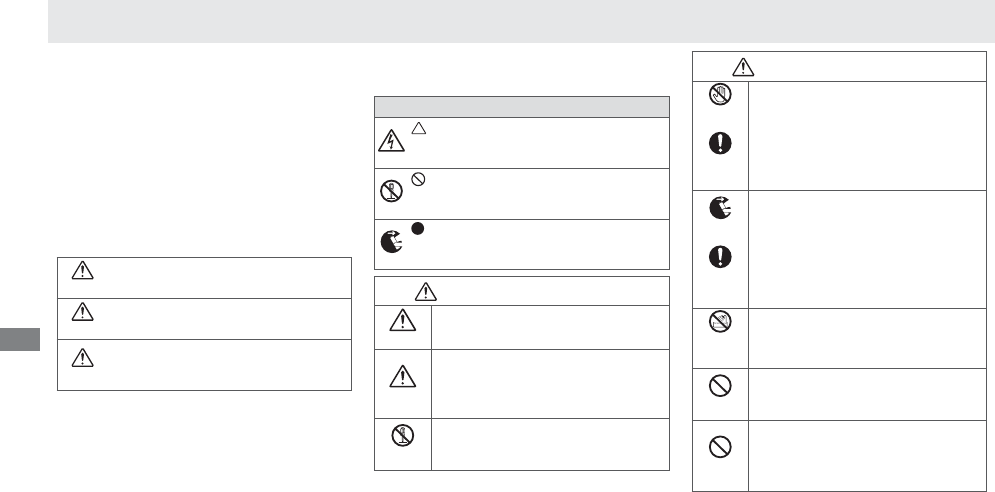The width and height of the screenshot is (995, 492).
Task: Click the exclamation circle below the no-wet-hands icon
Action: click(721, 145)
